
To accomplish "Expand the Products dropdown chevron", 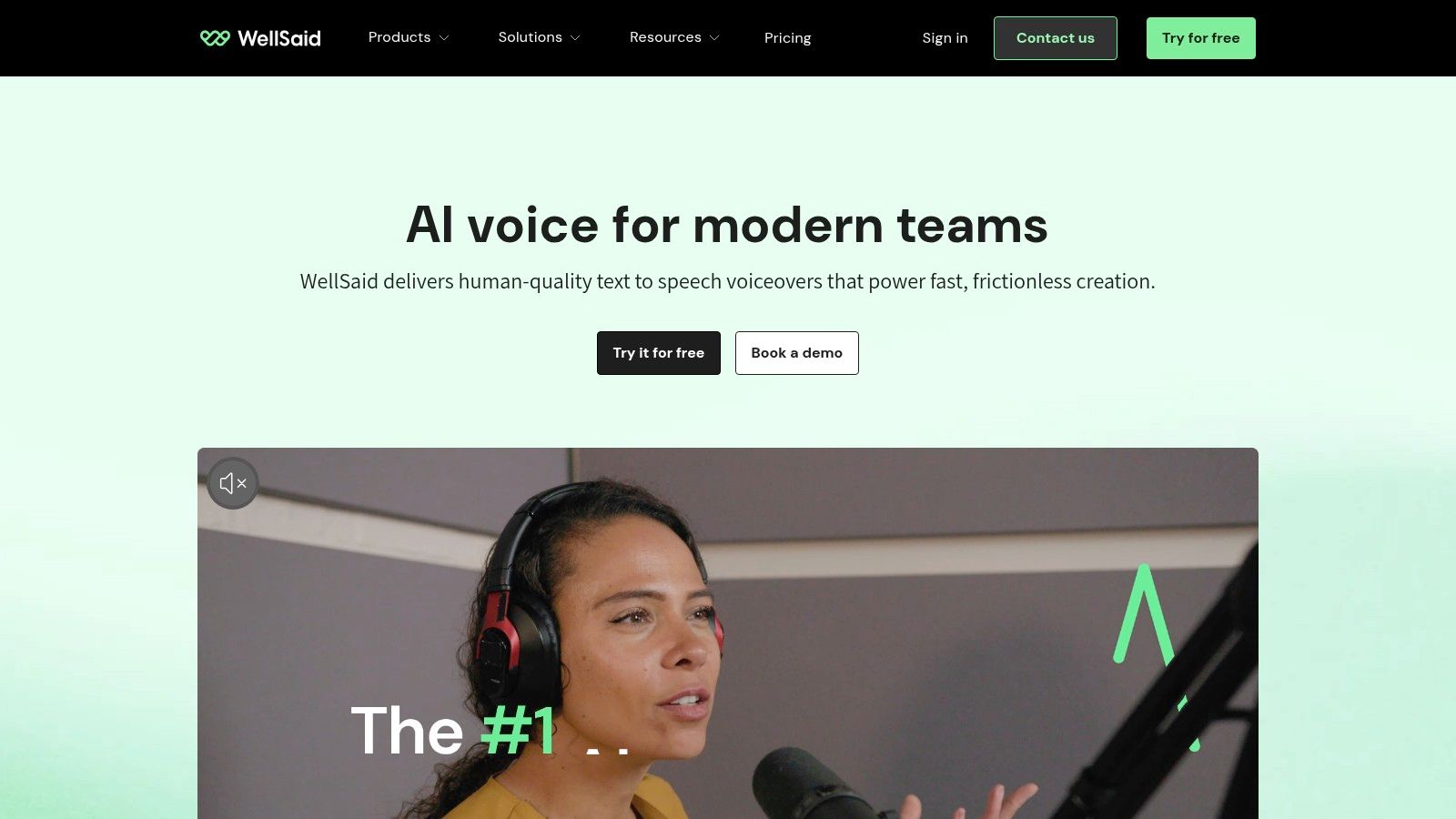I will click(444, 38).
